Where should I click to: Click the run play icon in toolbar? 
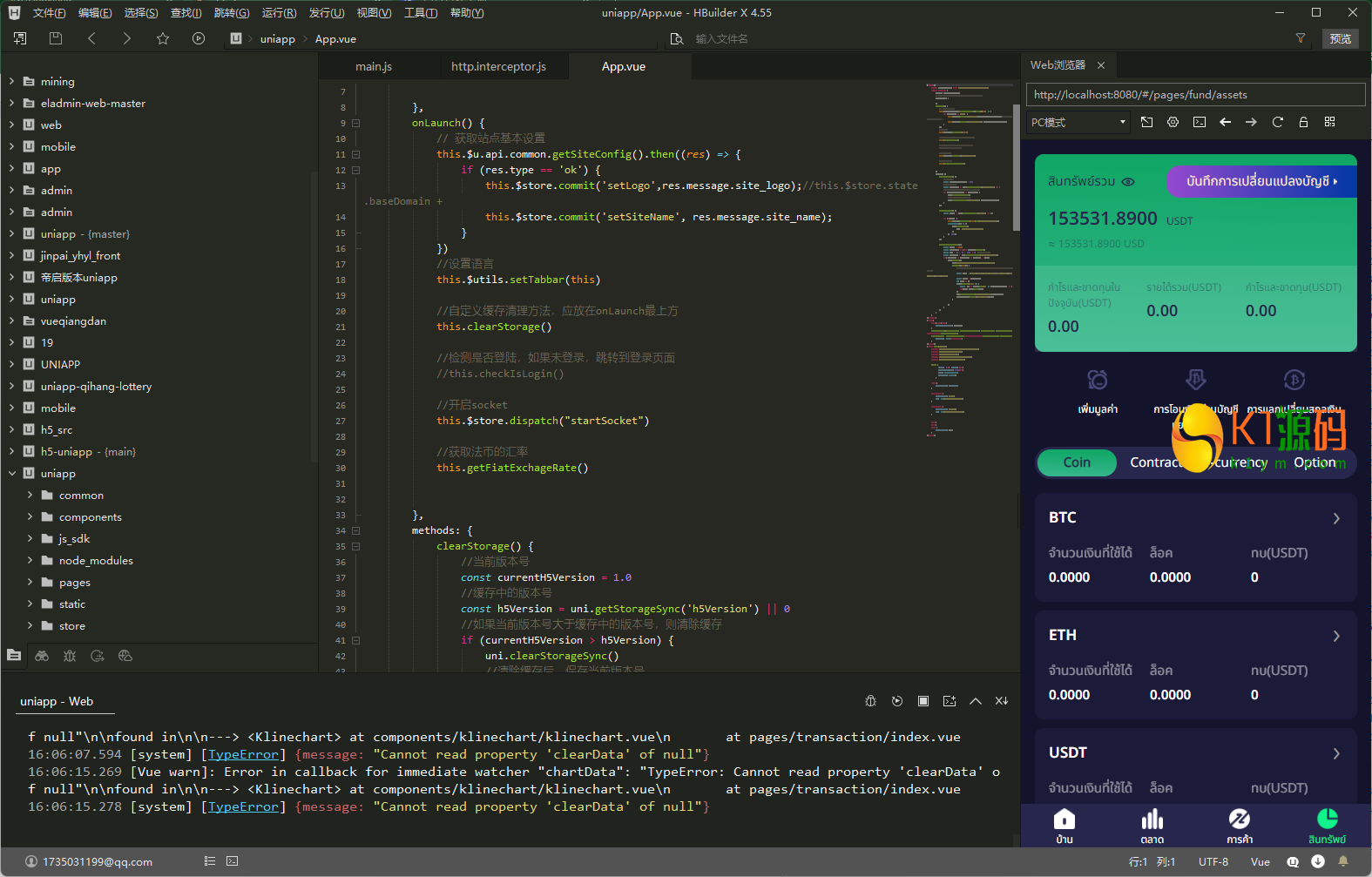pos(199,38)
